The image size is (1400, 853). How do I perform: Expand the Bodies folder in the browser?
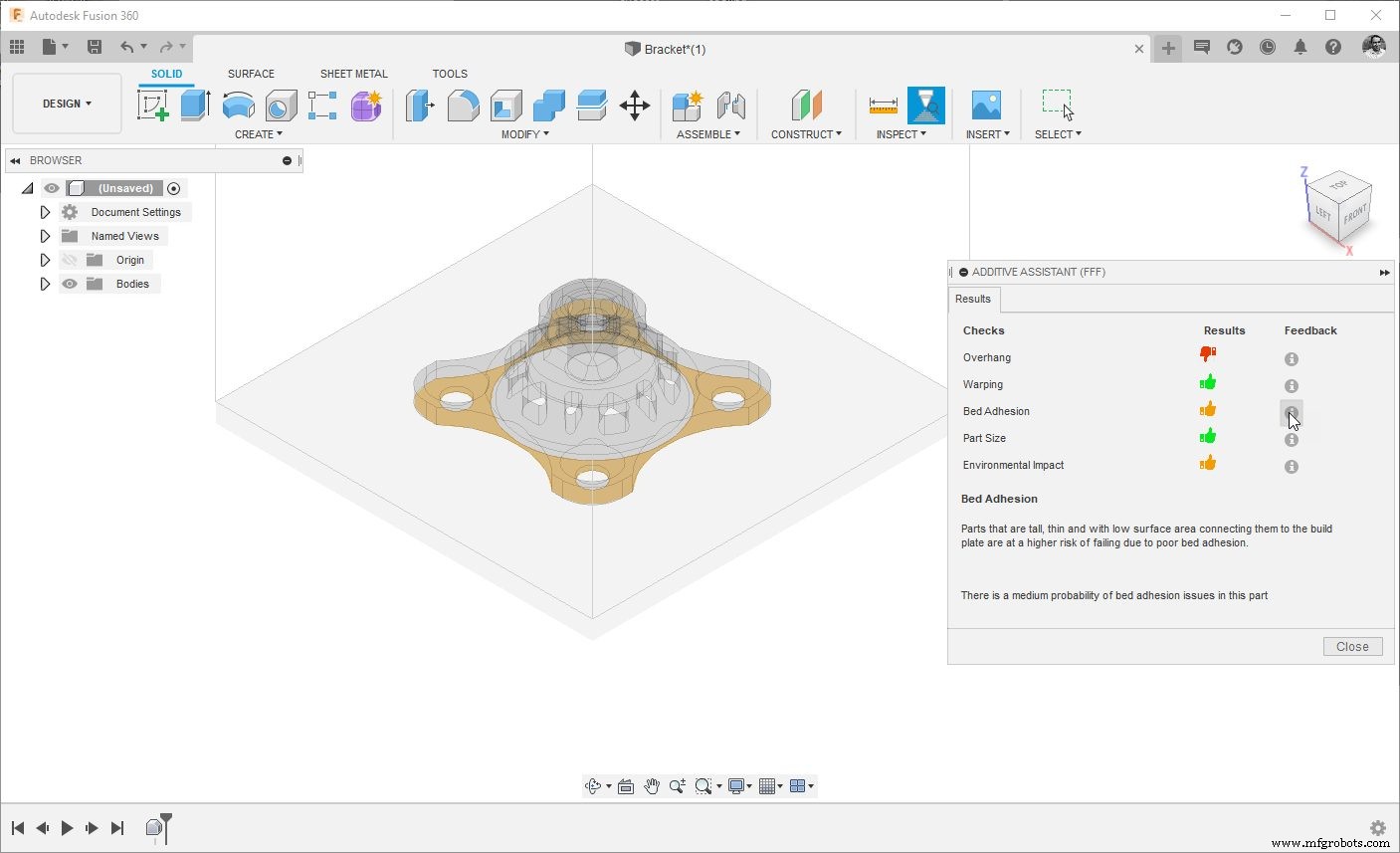(x=45, y=284)
